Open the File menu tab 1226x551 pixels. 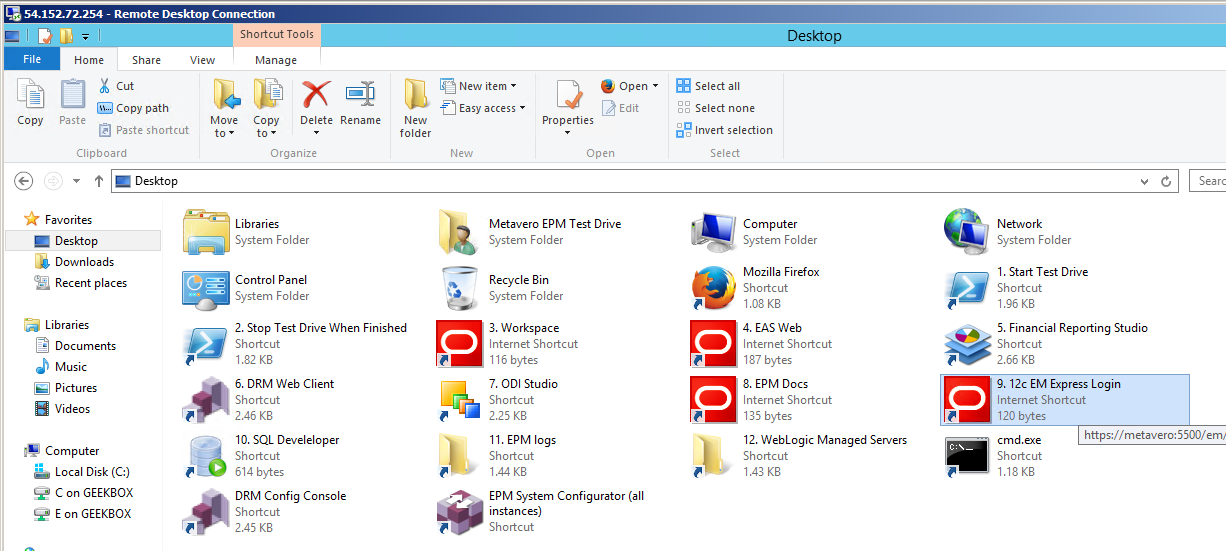(x=32, y=59)
